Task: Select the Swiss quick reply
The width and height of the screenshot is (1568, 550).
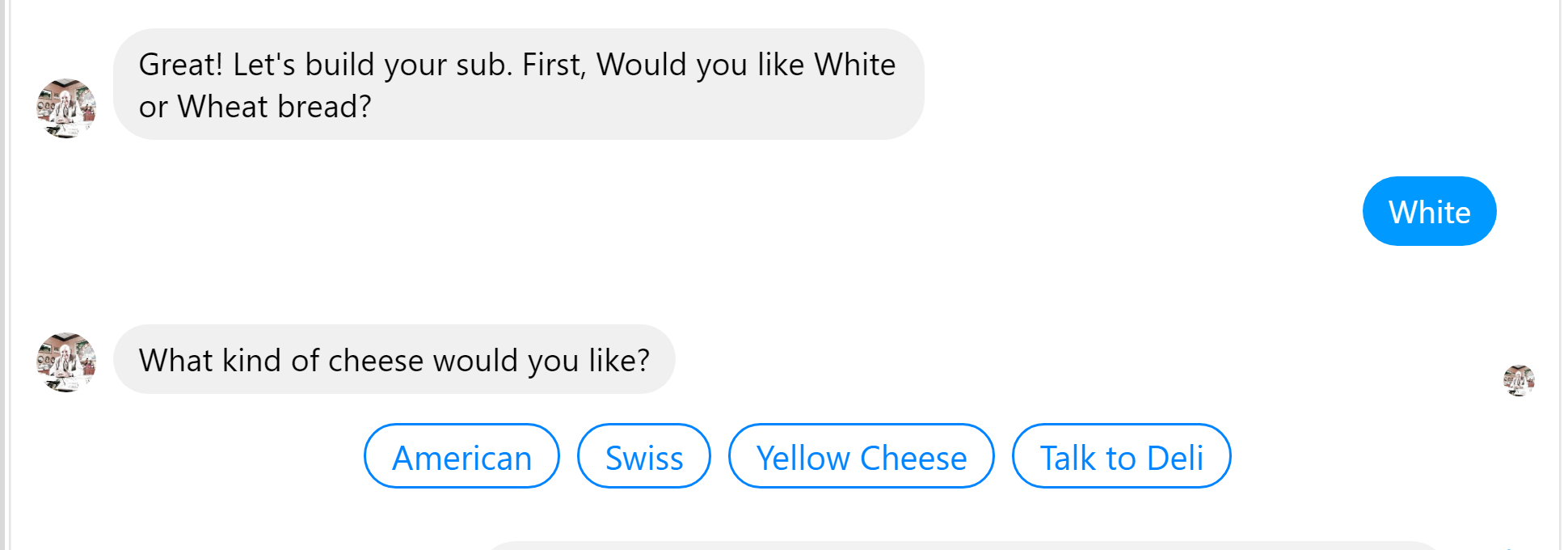Action: point(644,457)
